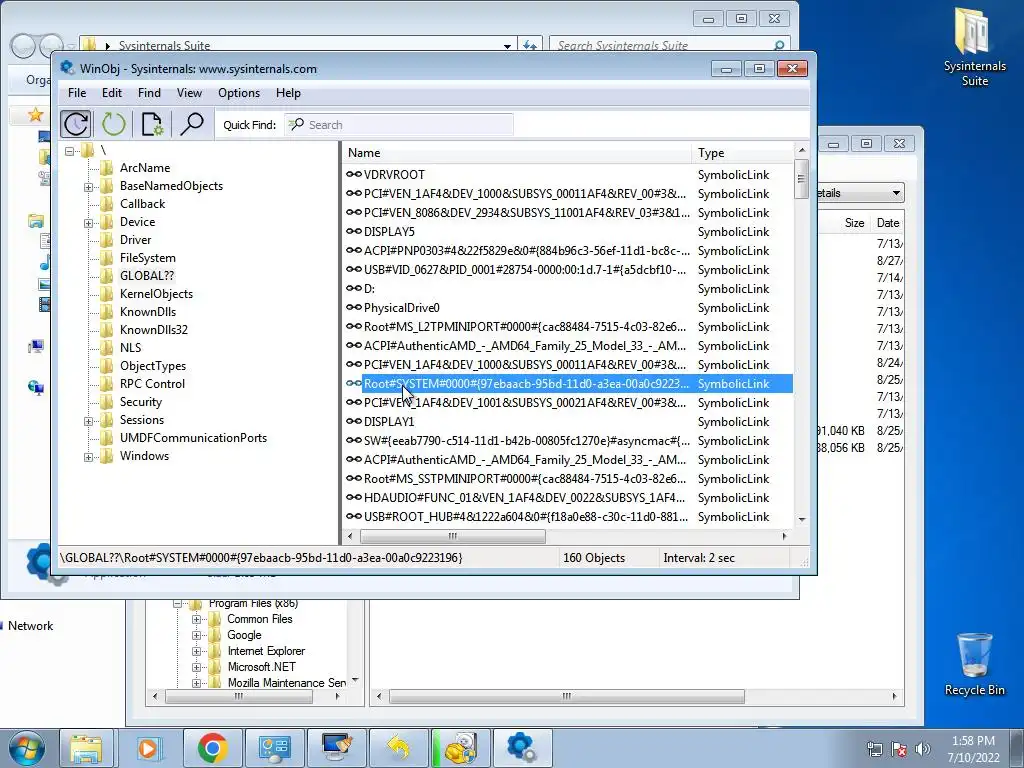The width and height of the screenshot is (1024, 768).
Task: Open the Options menu
Action: 239,93
